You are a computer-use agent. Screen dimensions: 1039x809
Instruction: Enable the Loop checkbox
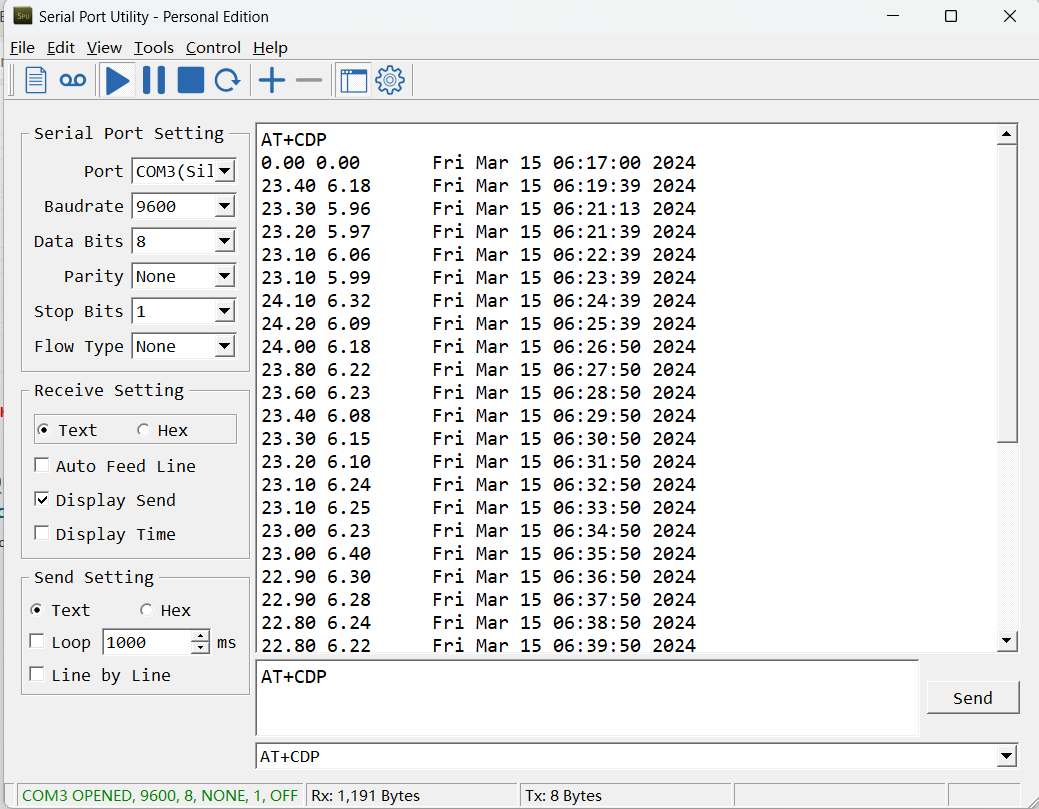point(37,641)
